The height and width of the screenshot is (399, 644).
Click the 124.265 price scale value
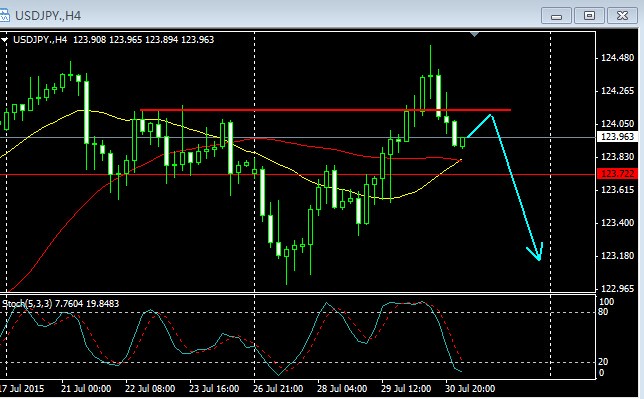click(x=617, y=91)
